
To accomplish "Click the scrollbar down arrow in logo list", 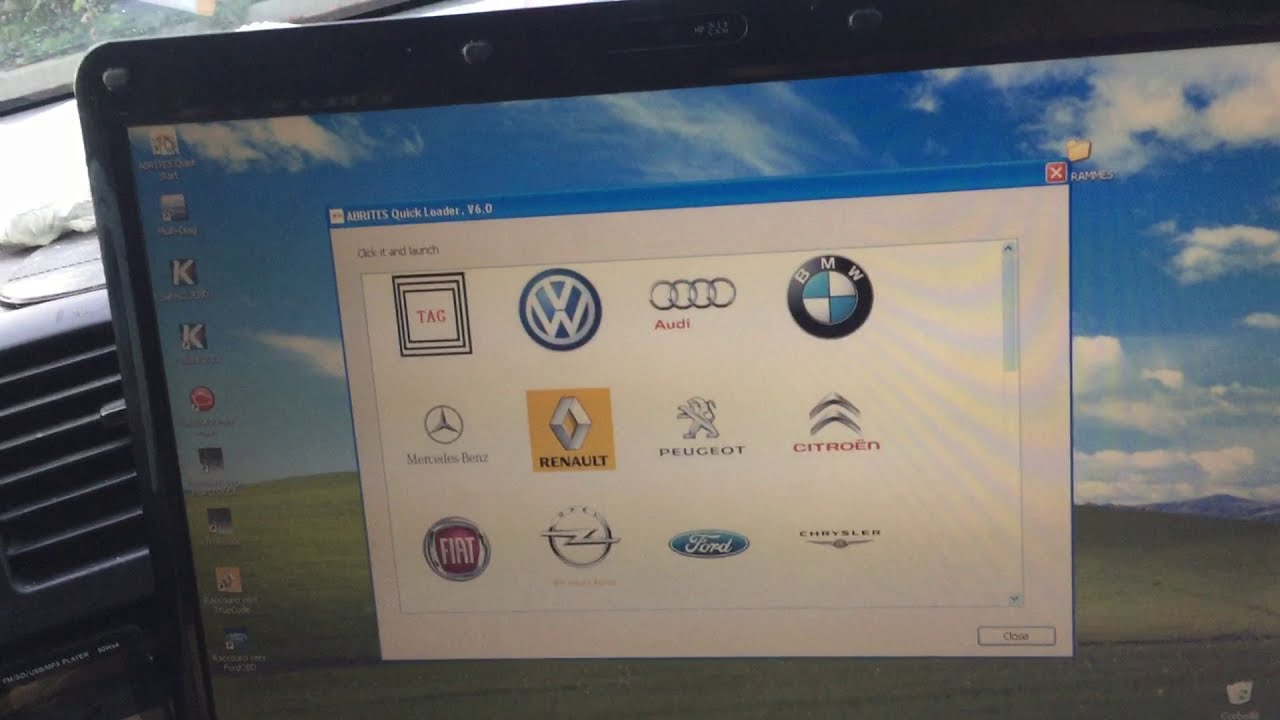I will coord(1015,599).
